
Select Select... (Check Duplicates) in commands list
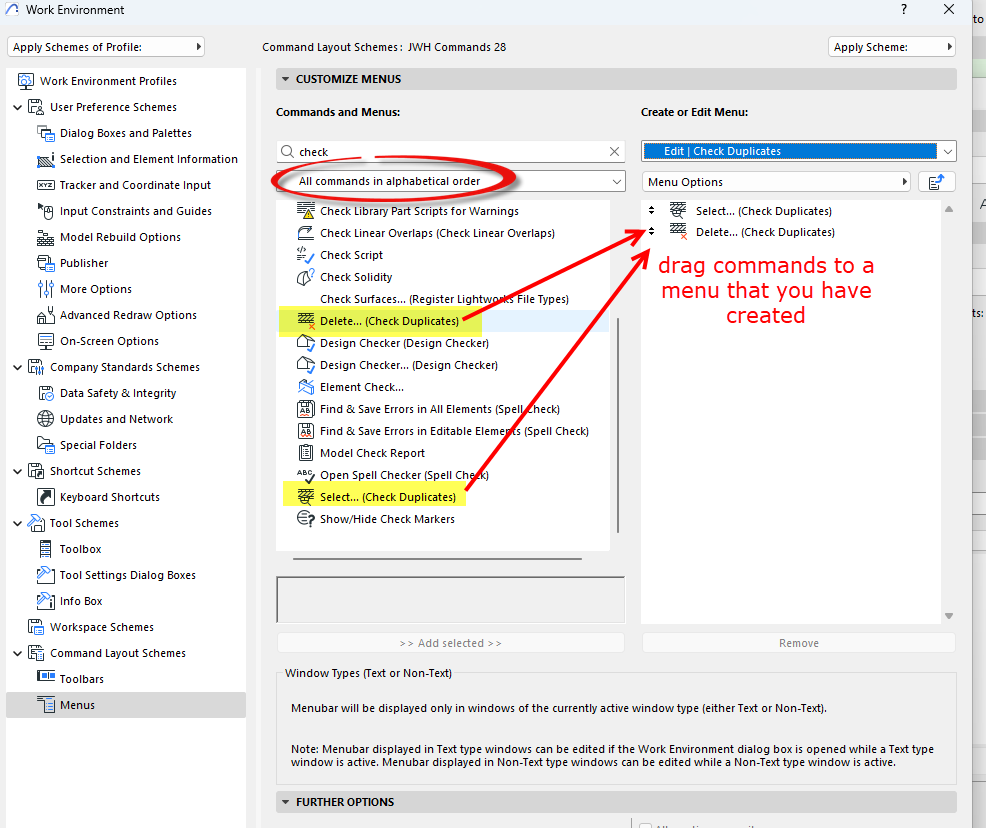[387, 497]
